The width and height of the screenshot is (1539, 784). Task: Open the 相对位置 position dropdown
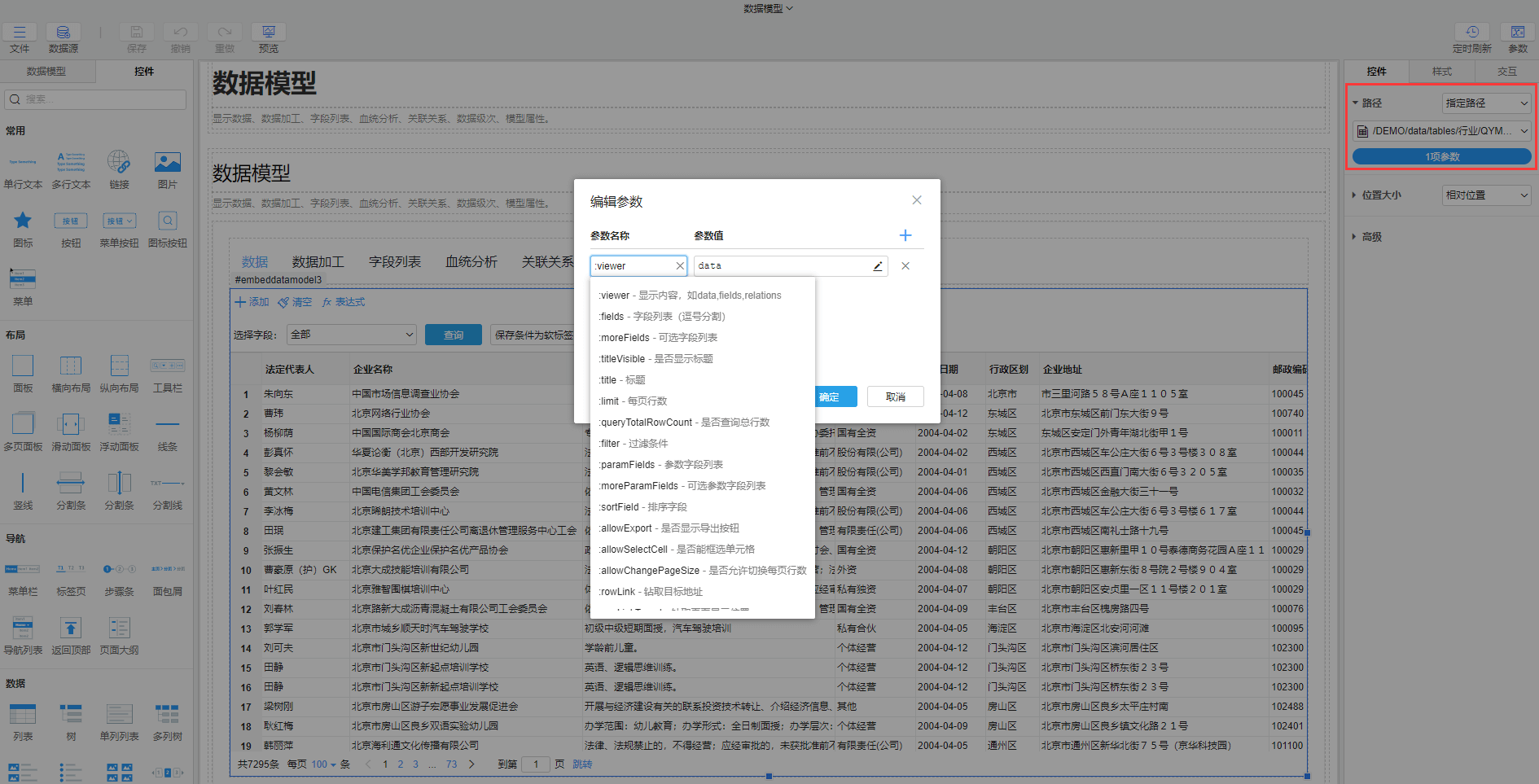click(1486, 195)
